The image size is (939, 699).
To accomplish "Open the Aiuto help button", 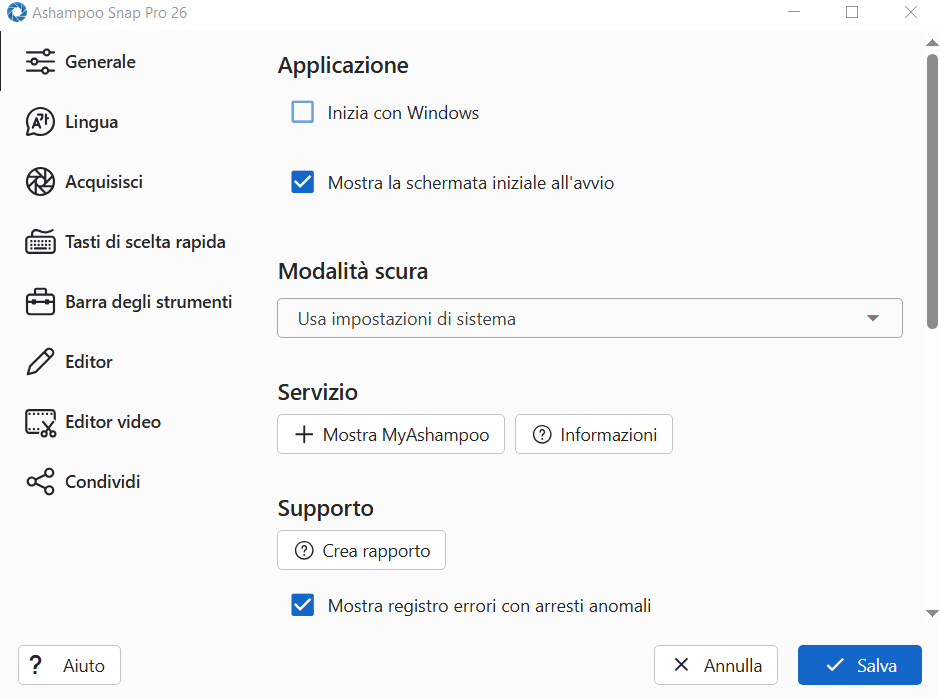I will coord(69,665).
